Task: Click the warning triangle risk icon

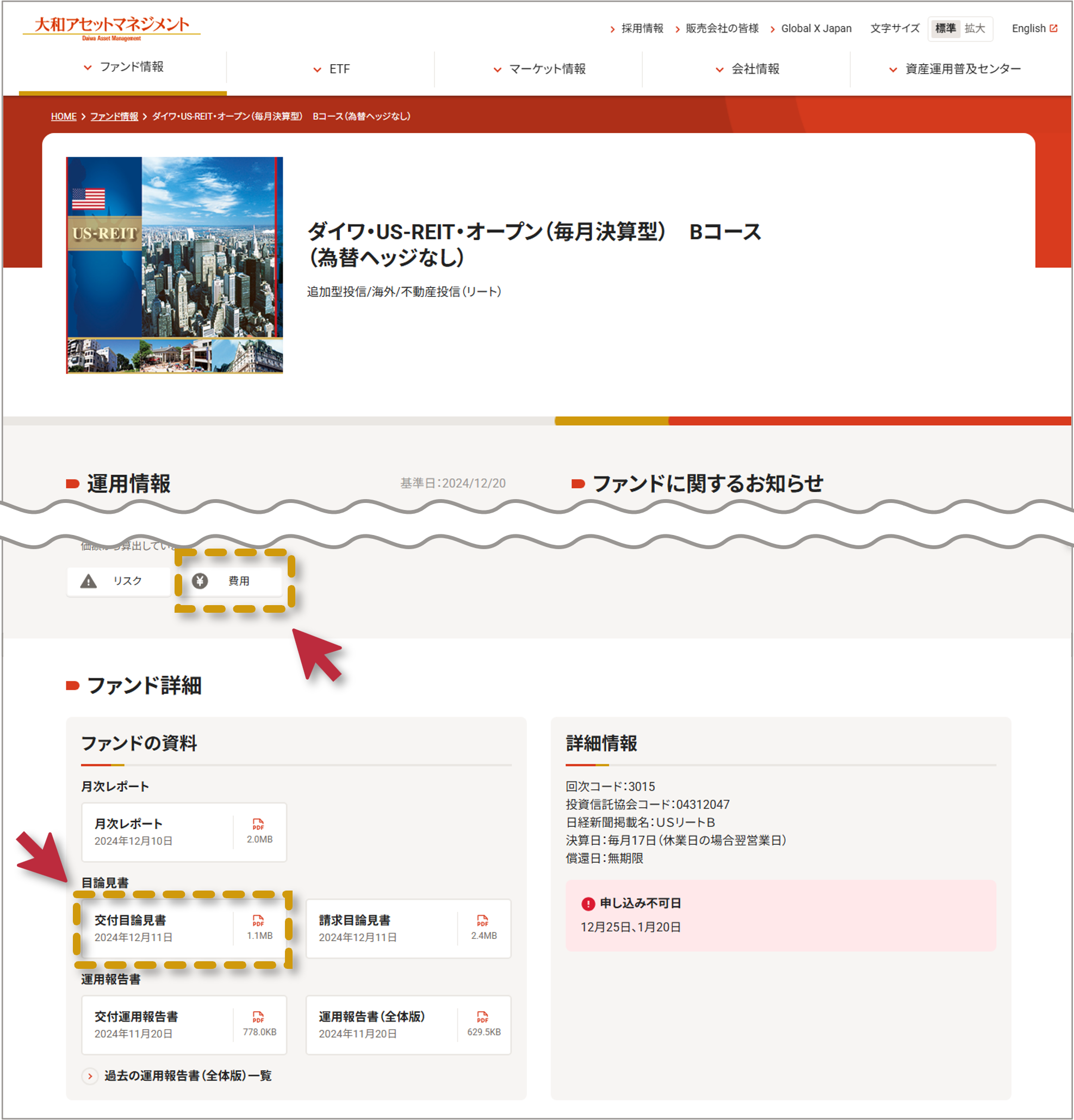Action: coord(88,581)
